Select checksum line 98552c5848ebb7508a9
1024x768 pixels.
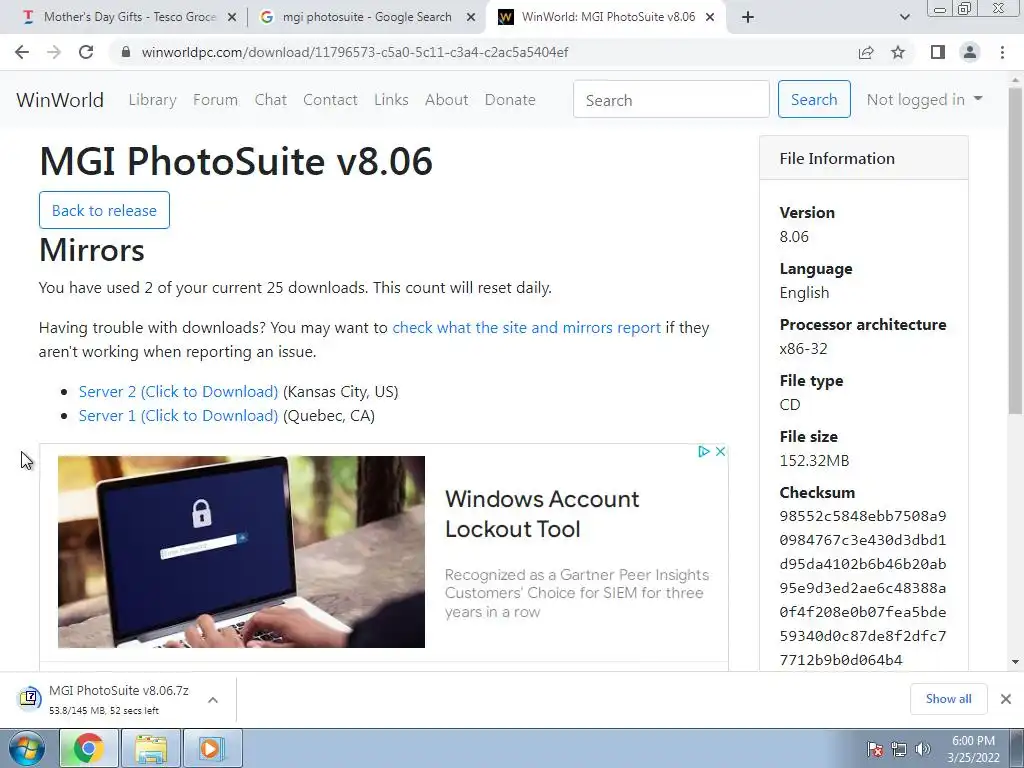click(863, 516)
